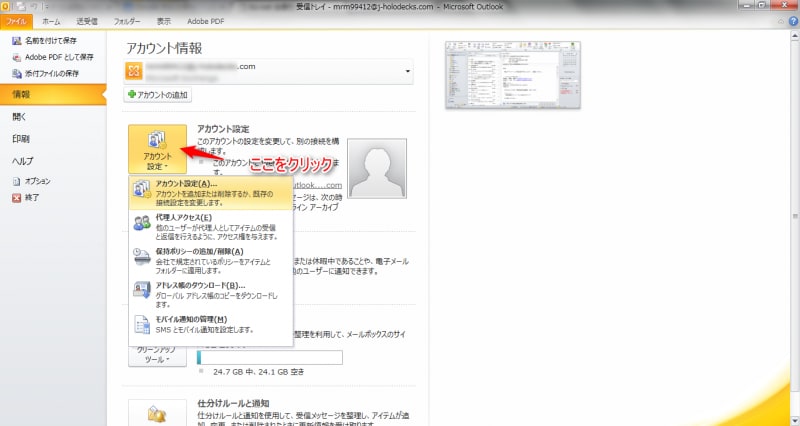
Task: Expand the account selector dropdown
Action: coord(408,71)
